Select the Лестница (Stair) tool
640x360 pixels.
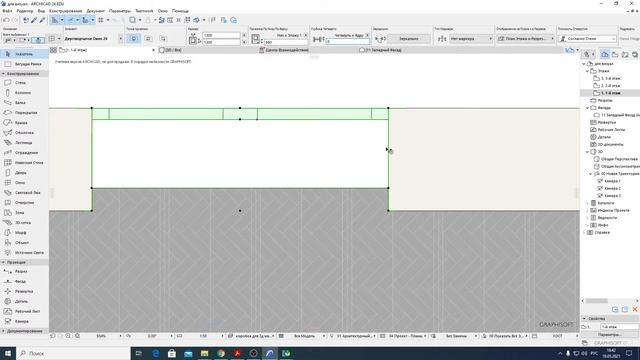click(x=24, y=142)
